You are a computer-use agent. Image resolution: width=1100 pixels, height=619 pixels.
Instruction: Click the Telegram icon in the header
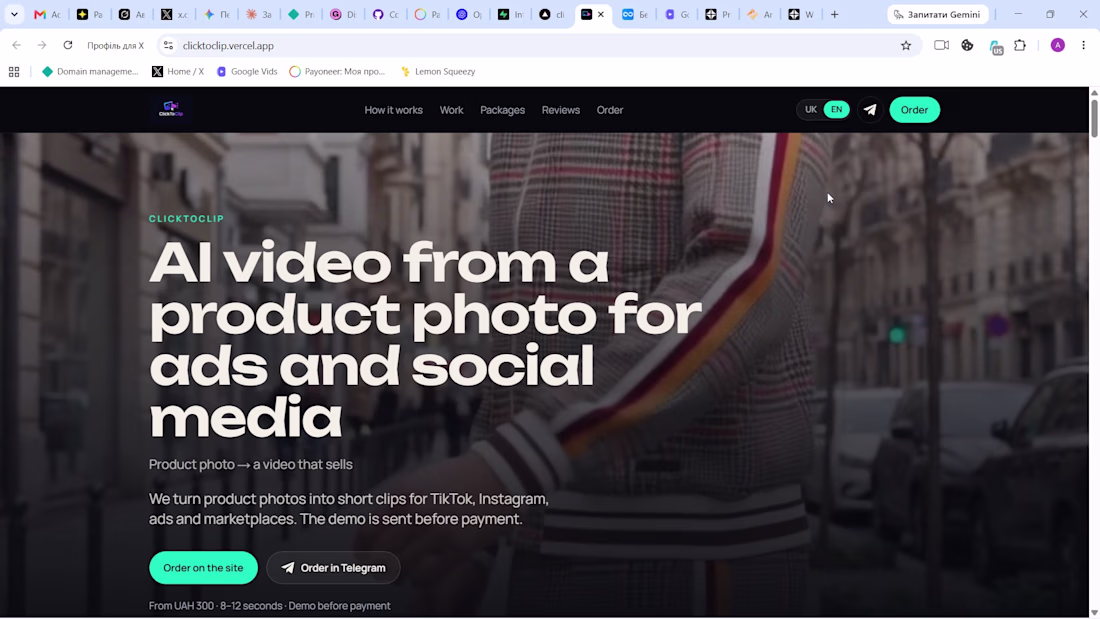(x=870, y=109)
